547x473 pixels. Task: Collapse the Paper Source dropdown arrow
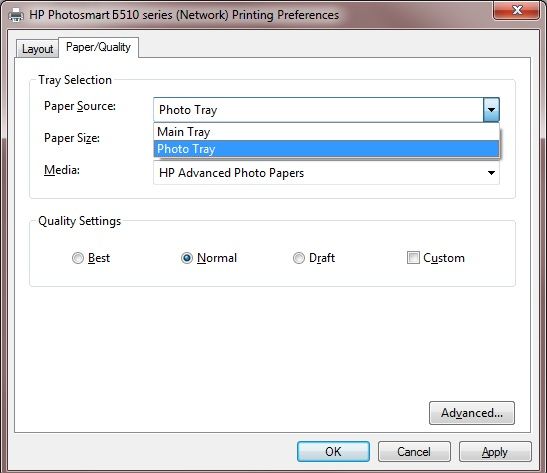pyautogui.click(x=491, y=110)
